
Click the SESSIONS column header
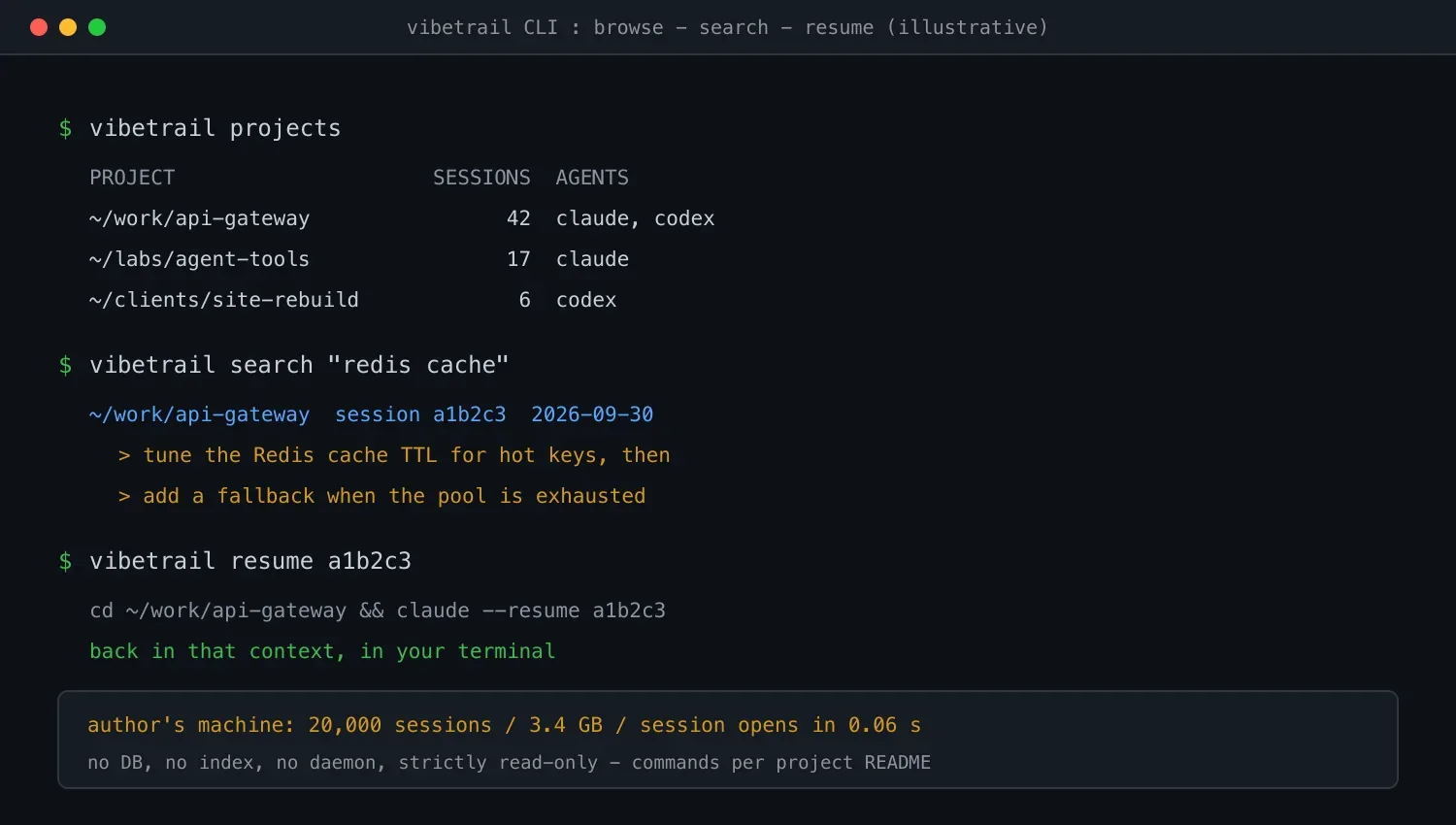(481, 178)
